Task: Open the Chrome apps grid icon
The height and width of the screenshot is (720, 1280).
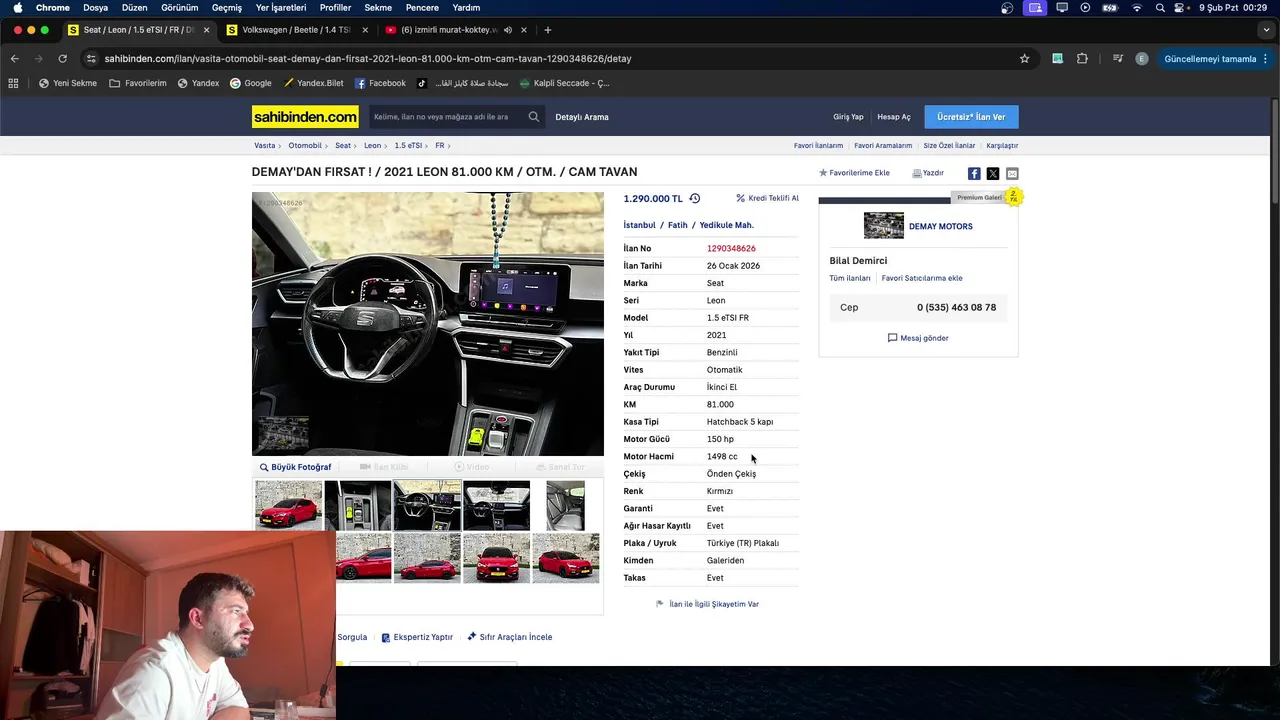Action: [13, 83]
